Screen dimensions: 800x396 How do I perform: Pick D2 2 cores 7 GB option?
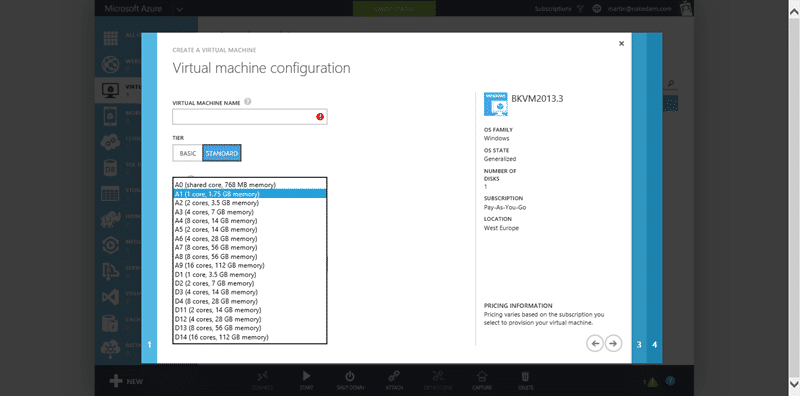click(249, 283)
